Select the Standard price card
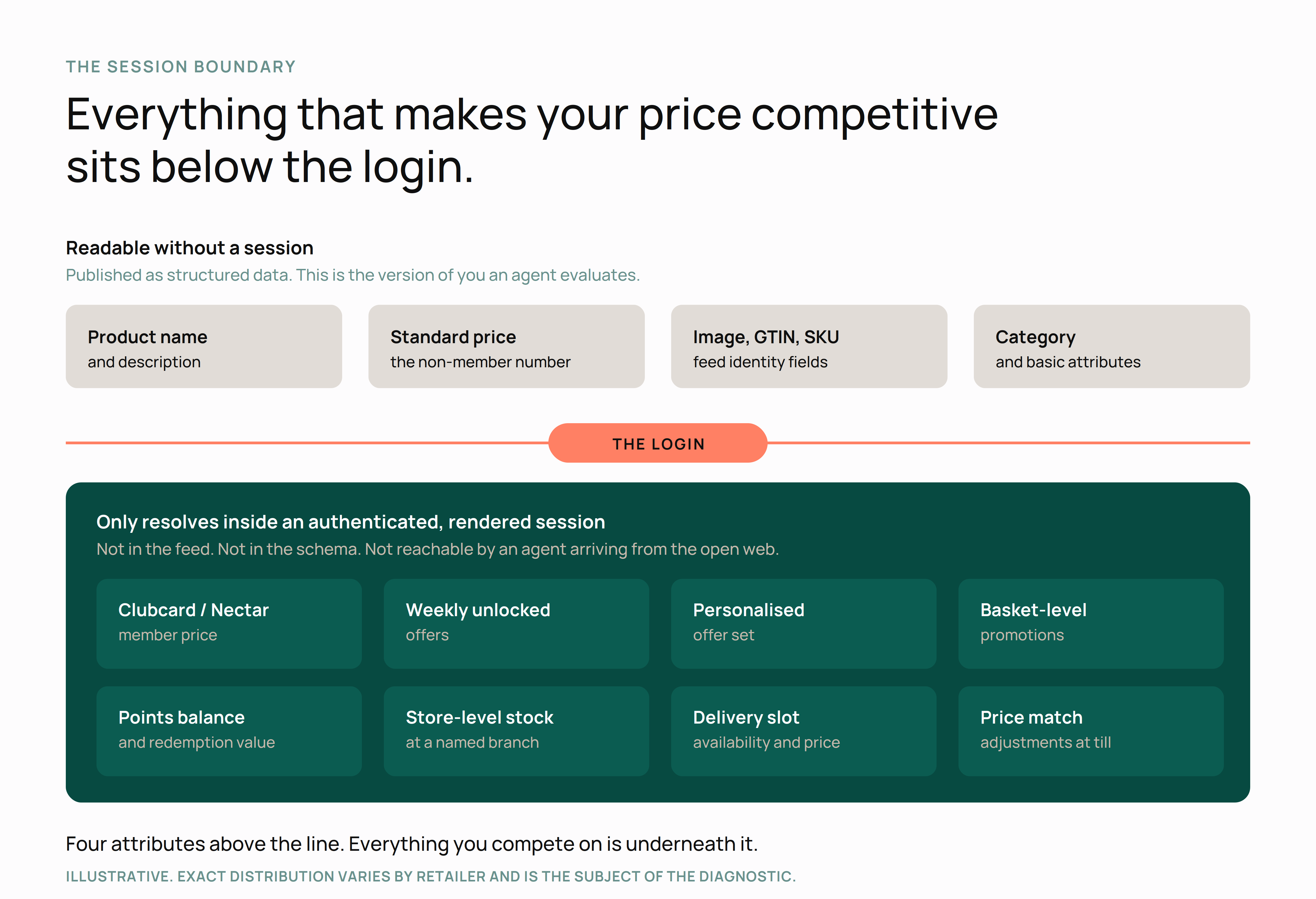The width and height of the screenshot is (1316, 899). click(506, 346)
